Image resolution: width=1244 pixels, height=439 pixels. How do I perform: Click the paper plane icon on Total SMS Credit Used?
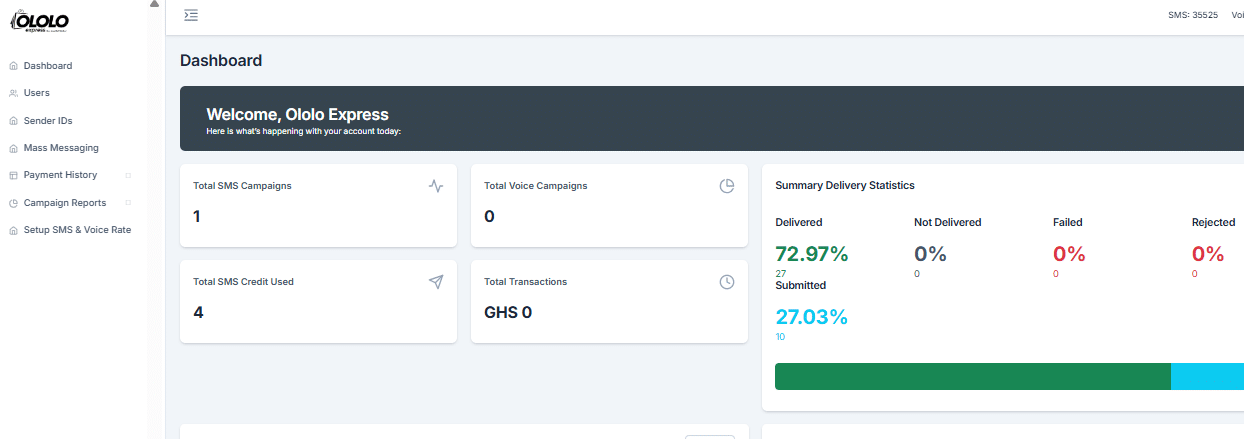[x=436, y=282]
